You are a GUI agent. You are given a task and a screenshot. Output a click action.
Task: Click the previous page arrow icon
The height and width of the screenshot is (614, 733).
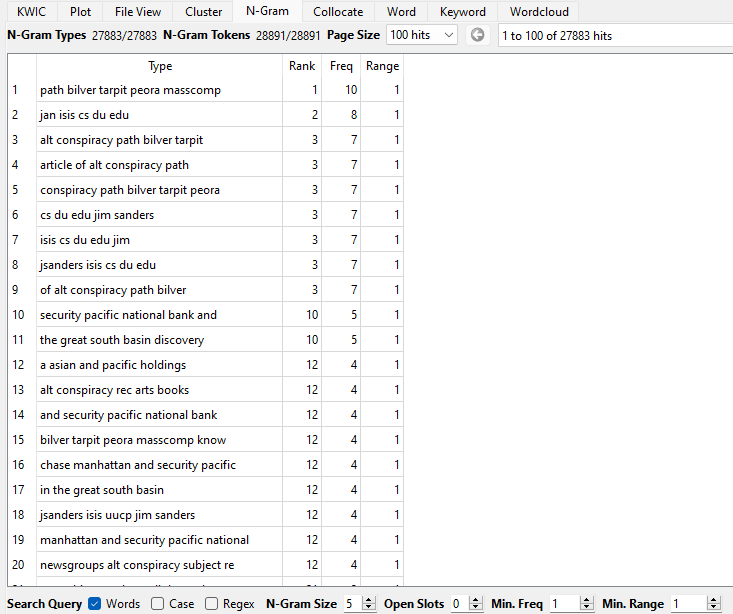(477, 35)
